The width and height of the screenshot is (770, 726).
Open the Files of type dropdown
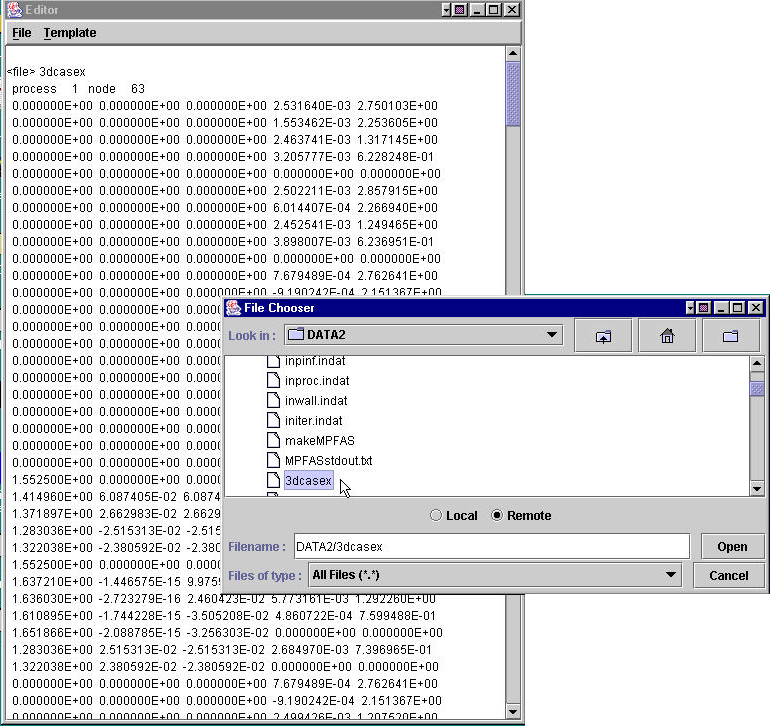click(672, 575)
